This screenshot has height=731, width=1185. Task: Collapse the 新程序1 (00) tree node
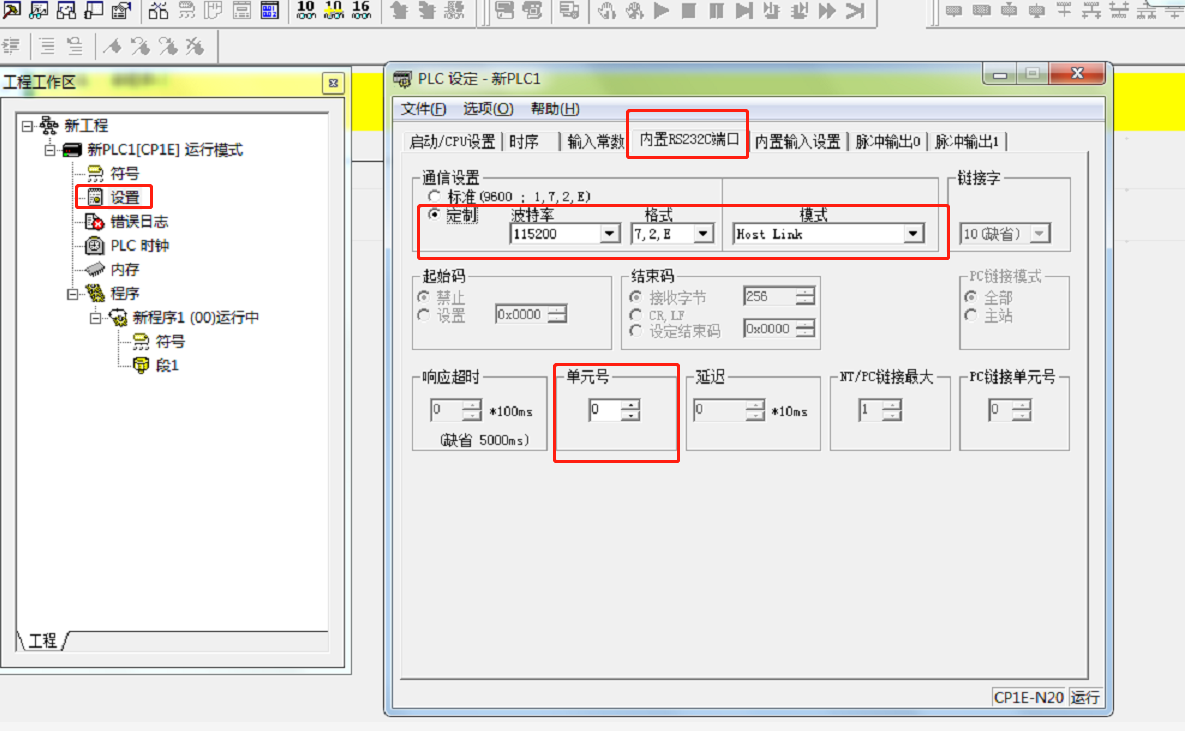pyautogui.click(x=95, y=317)
